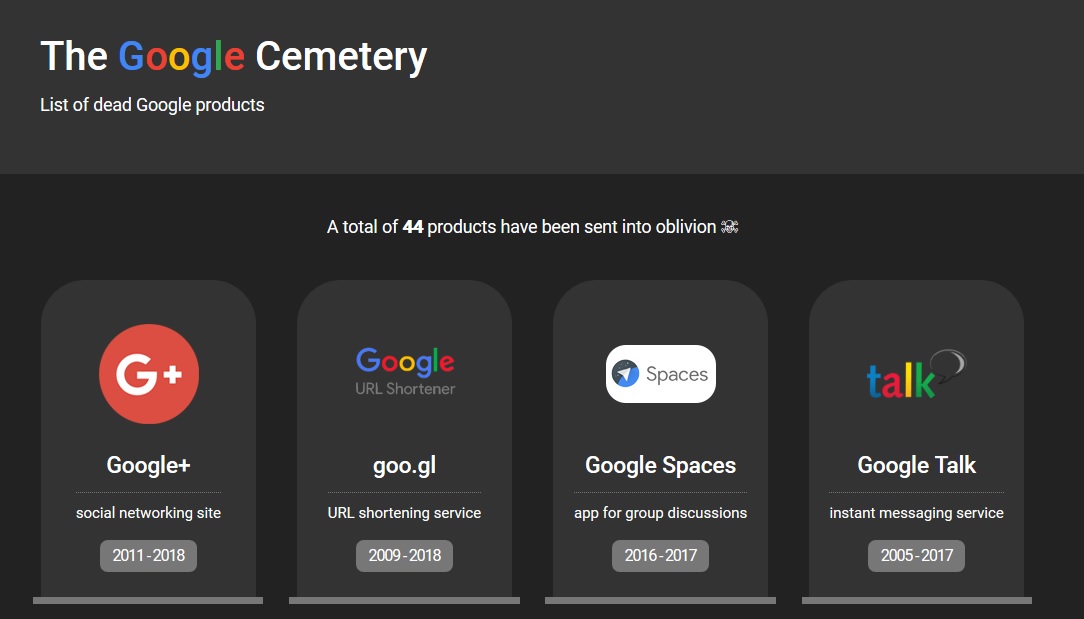Click the 2016-2017 date badge

tap(660, 555)
